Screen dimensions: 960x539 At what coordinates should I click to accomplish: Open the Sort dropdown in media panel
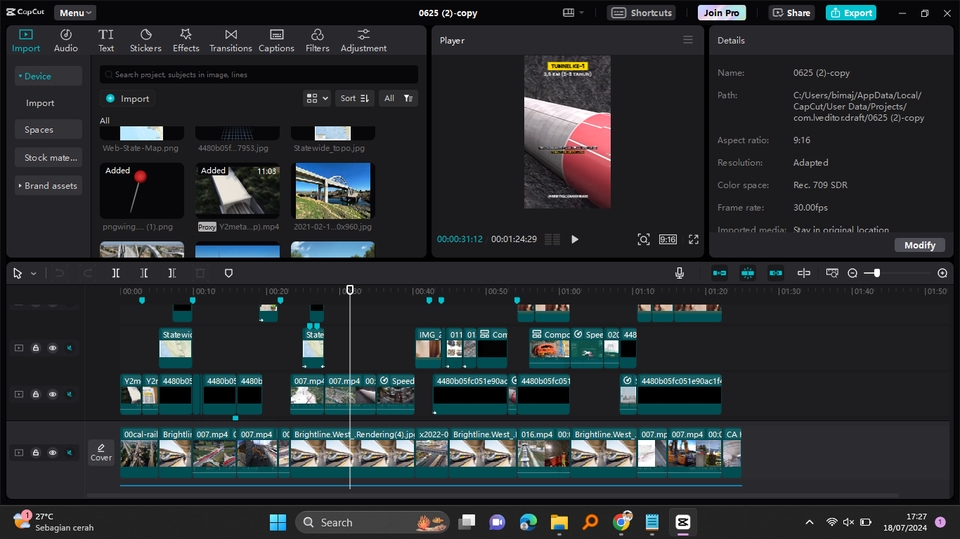coord(354,98)
